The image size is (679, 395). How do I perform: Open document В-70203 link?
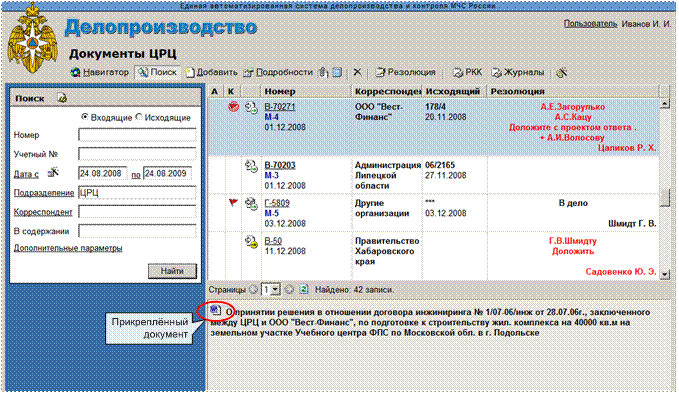click(280, 165)
